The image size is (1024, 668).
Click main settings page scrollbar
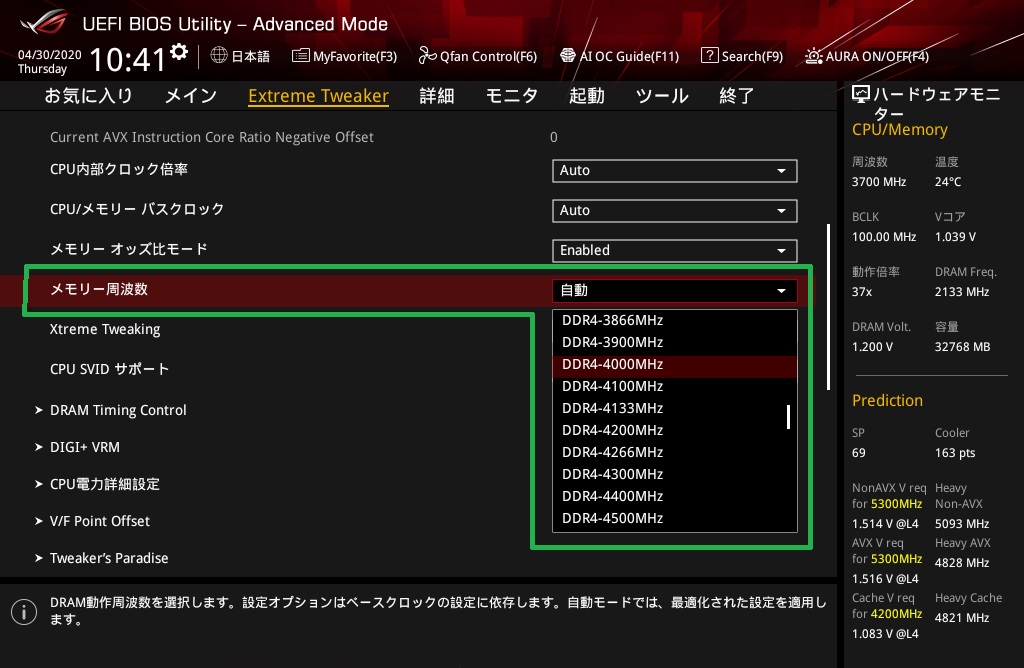point(828,307)
